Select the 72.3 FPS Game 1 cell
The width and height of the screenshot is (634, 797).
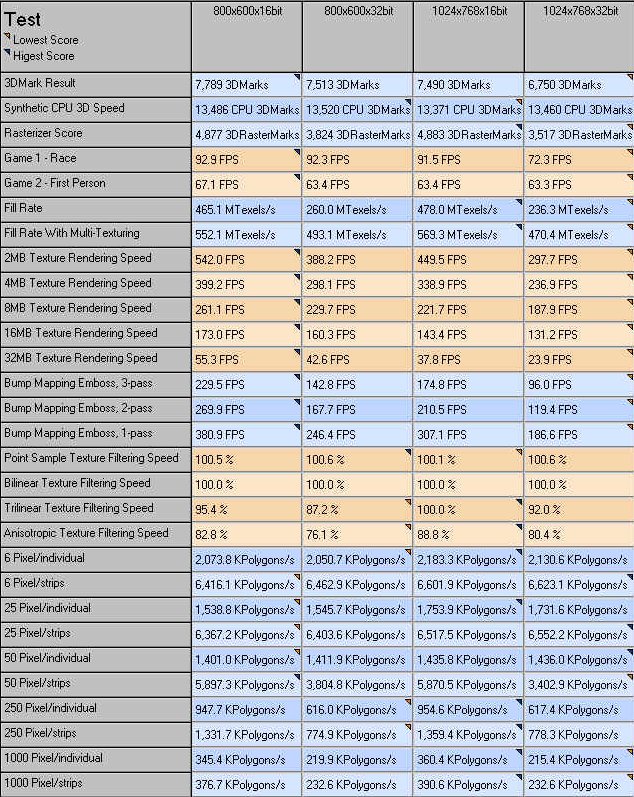pos(579,160)
